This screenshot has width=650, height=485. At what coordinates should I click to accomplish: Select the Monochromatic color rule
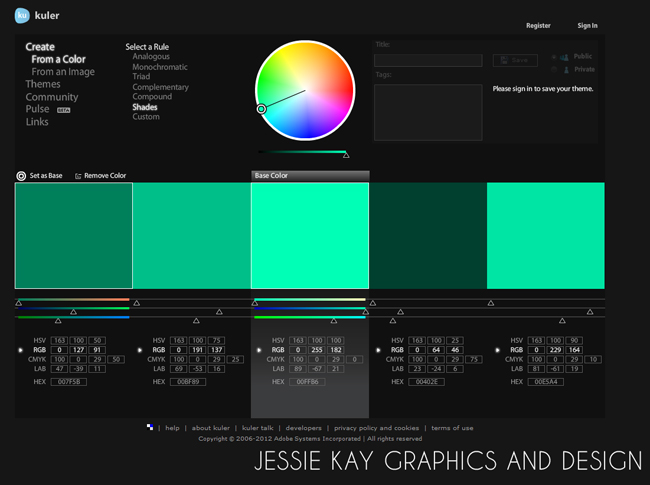click(x=160, y=67)
